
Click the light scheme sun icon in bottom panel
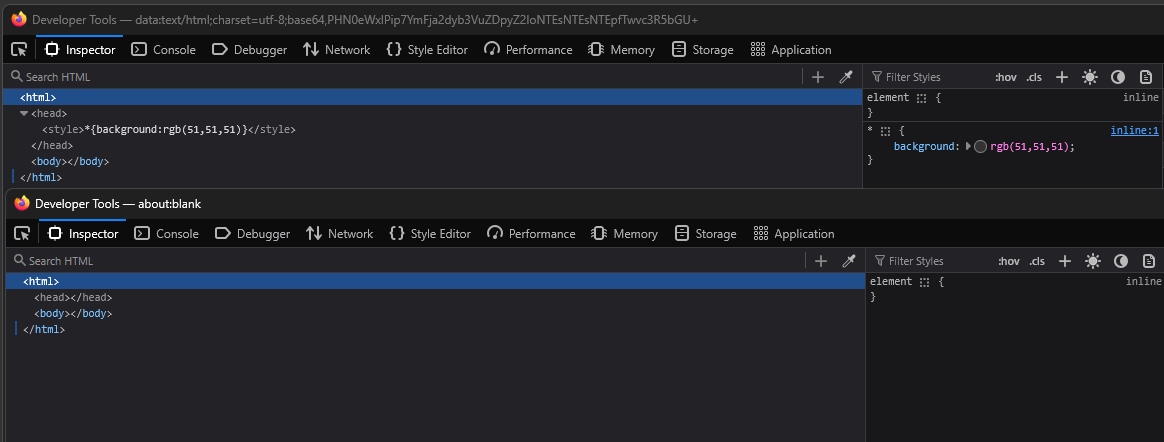click(x=1093, y=261)
